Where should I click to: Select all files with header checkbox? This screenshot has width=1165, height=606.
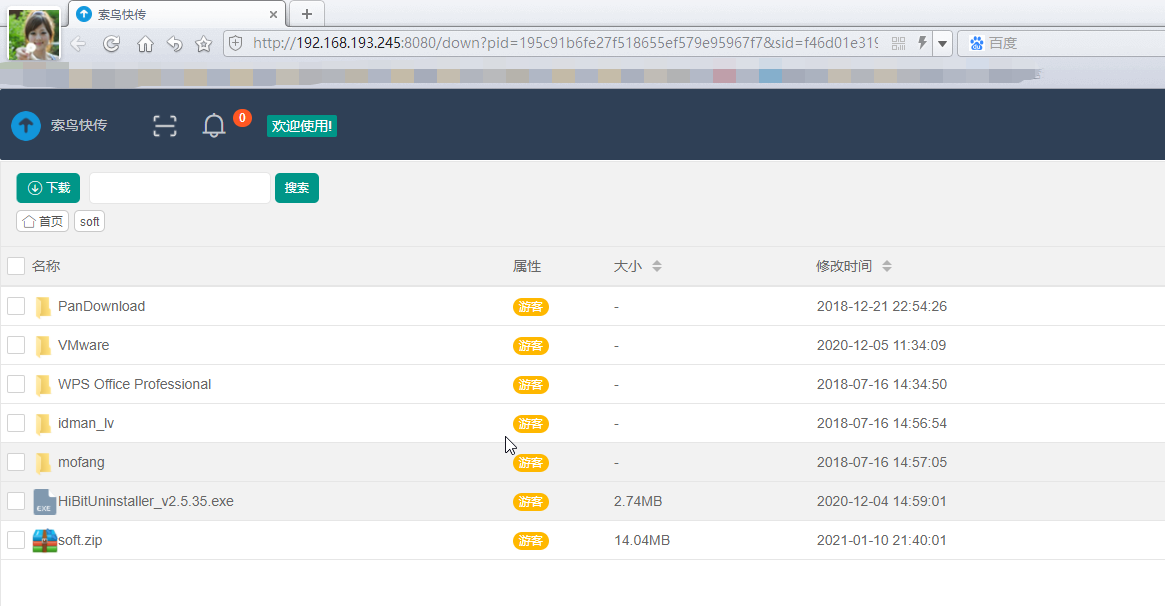16,266
